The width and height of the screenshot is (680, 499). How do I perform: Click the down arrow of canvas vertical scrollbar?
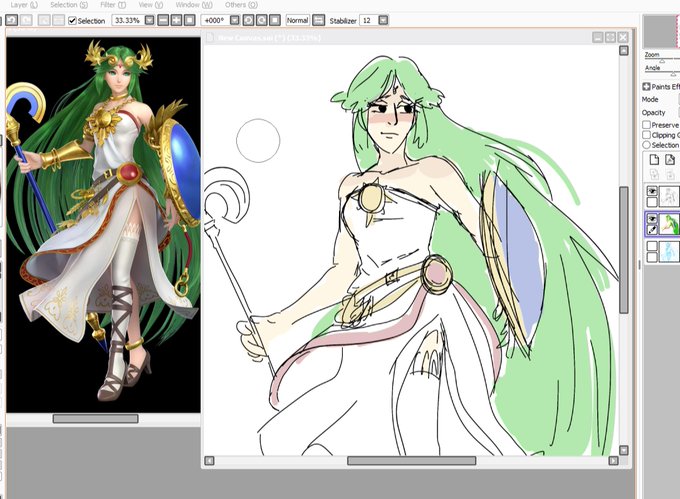pyautogui.click(x=624, y=450)
